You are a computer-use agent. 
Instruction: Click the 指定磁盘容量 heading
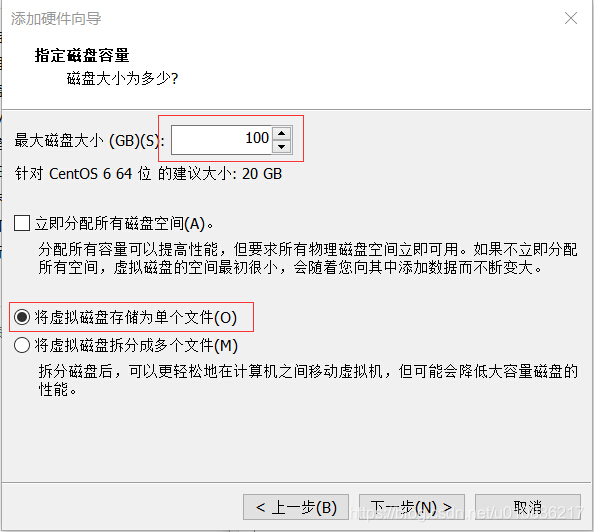coord(82,55)
